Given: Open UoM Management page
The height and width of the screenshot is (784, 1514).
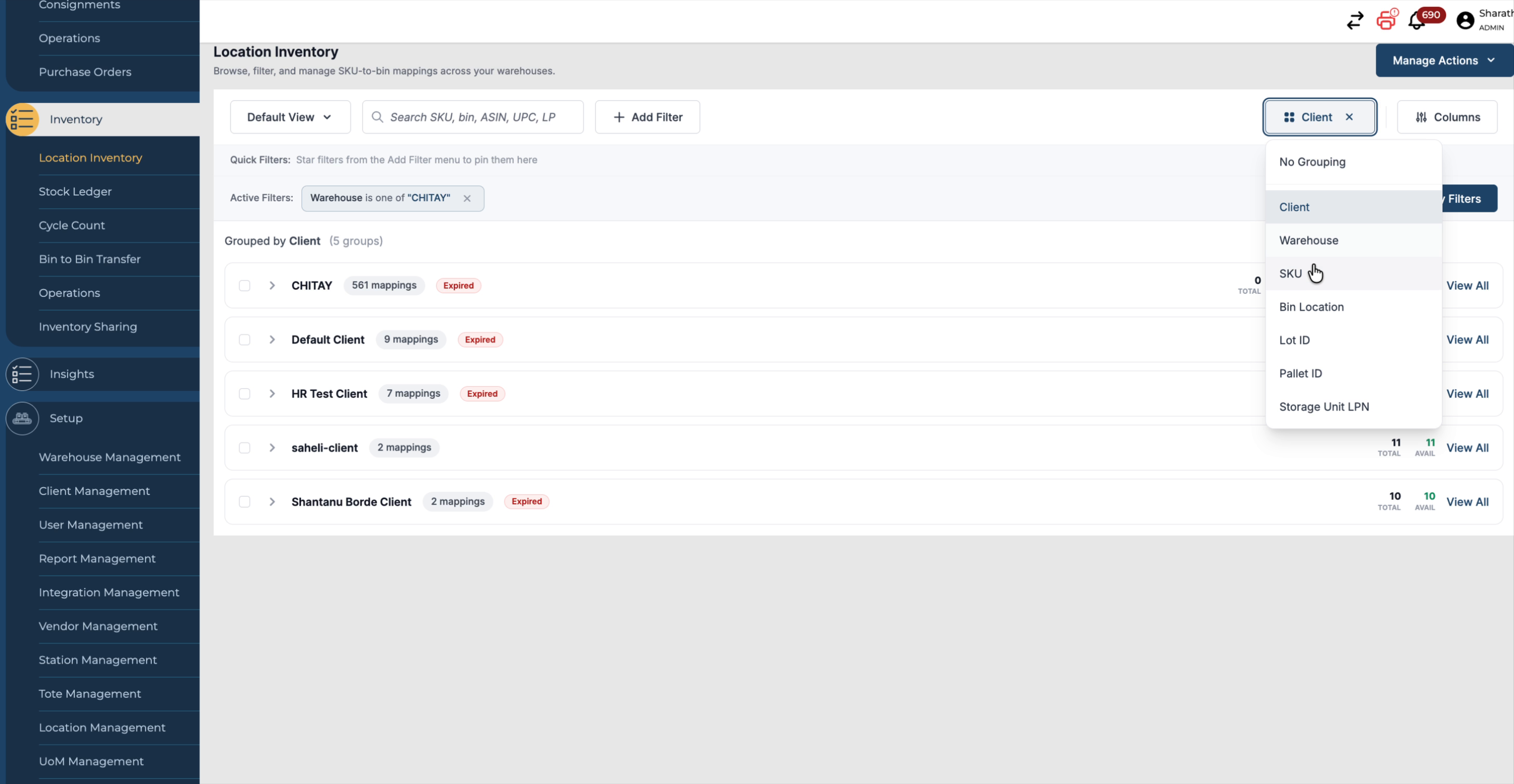Looking at the screenshot, I should click(x=91, y=762).
